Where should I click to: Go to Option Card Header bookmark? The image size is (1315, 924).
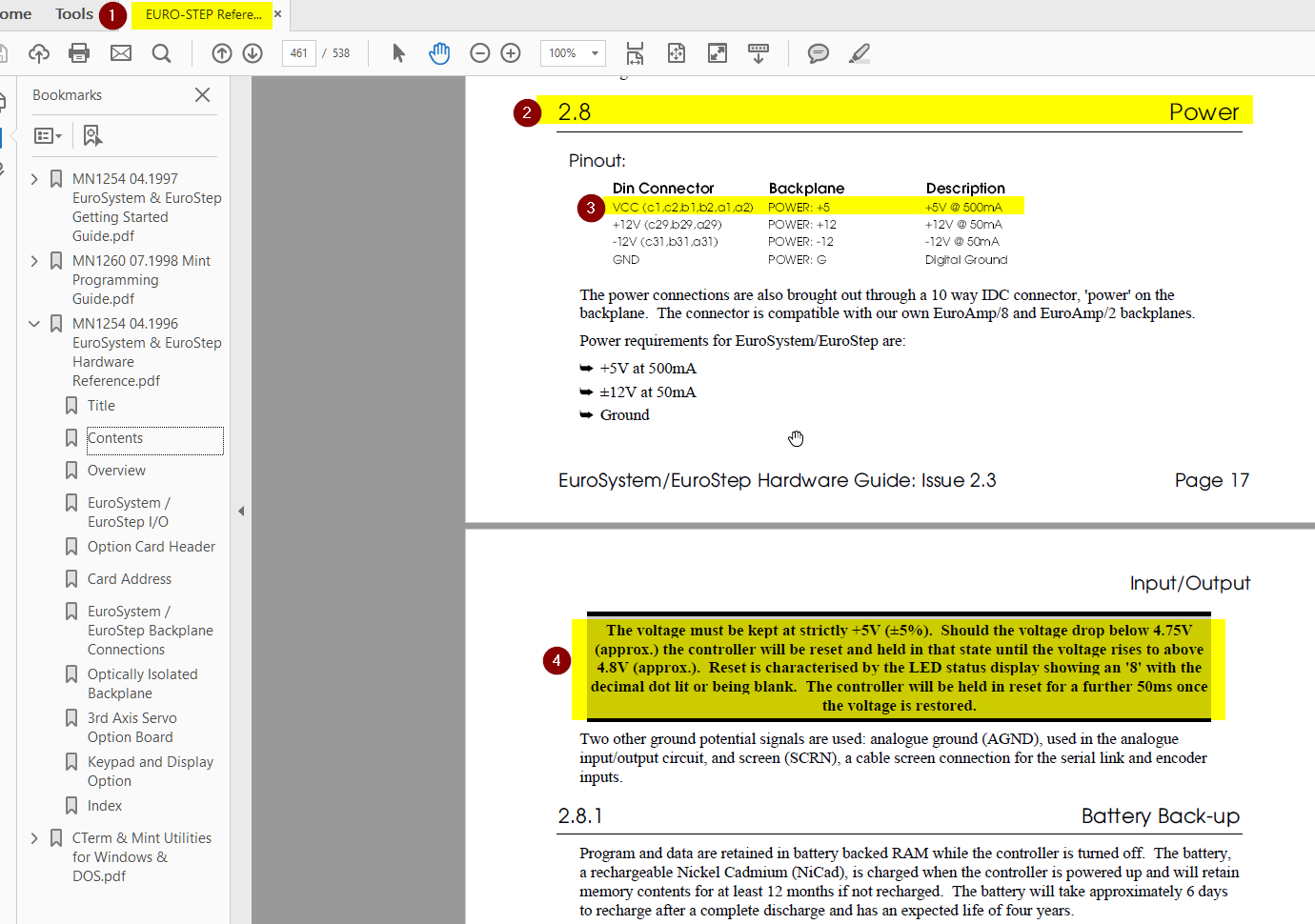pos(152,547)
